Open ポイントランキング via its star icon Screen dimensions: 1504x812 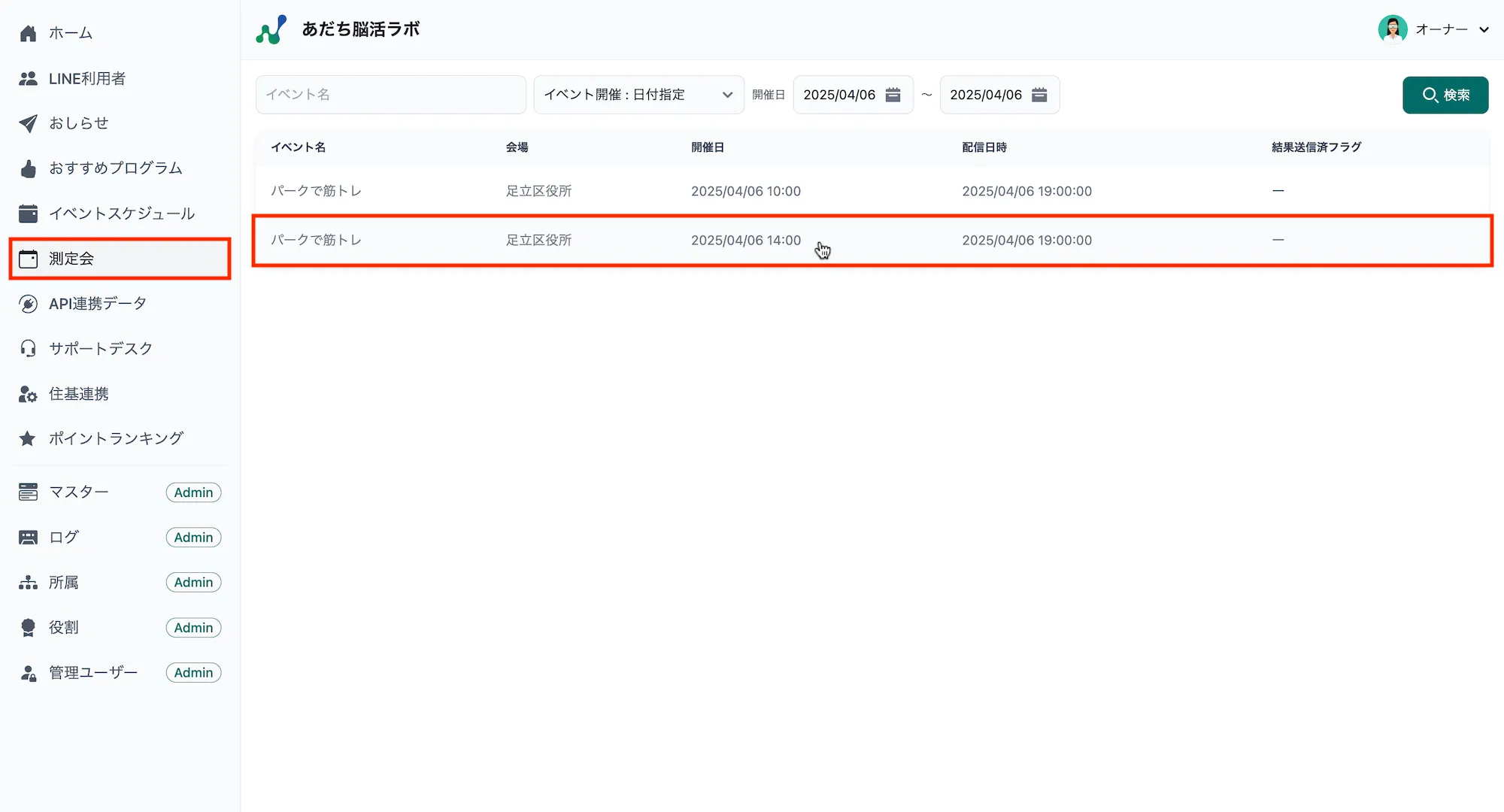(28, 438)
